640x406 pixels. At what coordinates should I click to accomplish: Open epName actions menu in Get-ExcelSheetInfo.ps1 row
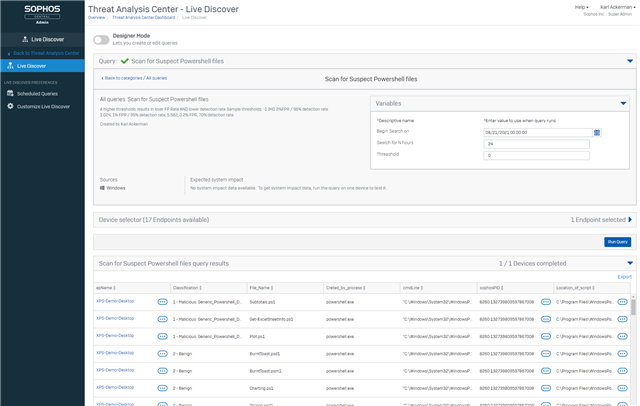click(162, 319)
